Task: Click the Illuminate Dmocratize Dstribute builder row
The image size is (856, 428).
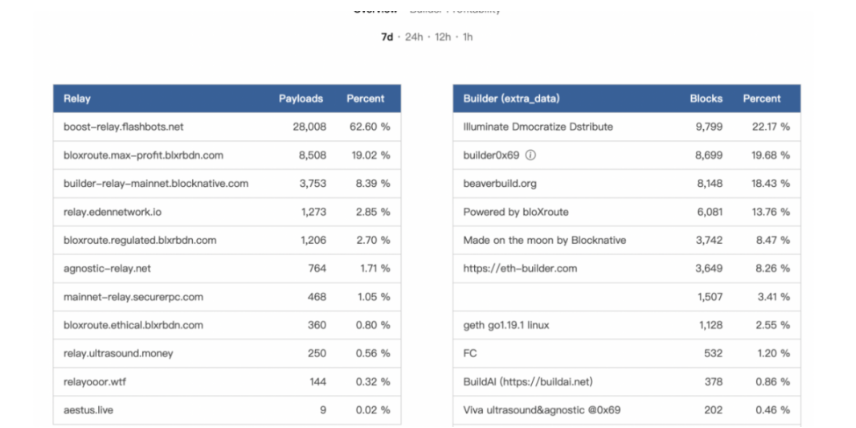Action: pos(627,127)
